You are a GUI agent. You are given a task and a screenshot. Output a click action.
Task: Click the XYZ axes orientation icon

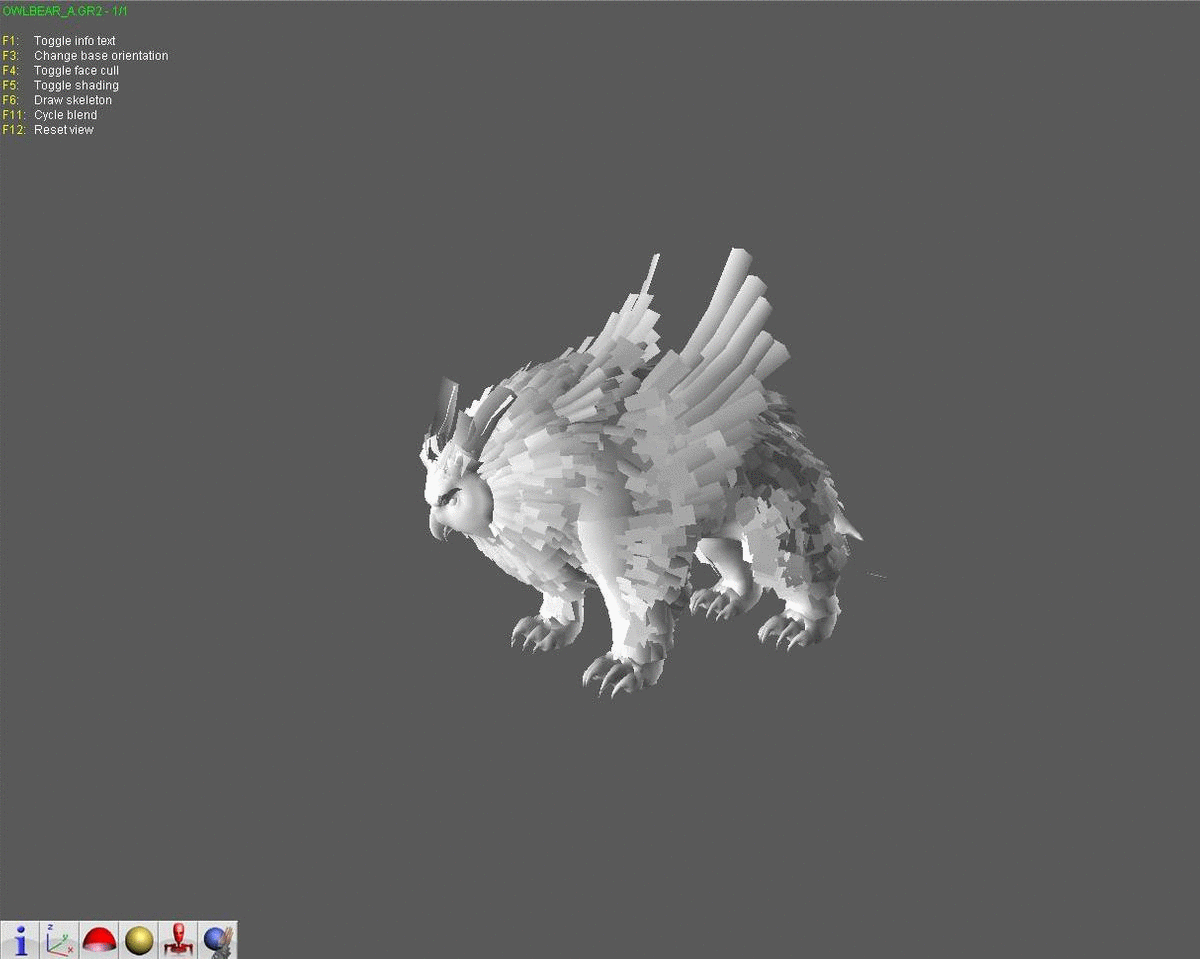pos(60,940)
